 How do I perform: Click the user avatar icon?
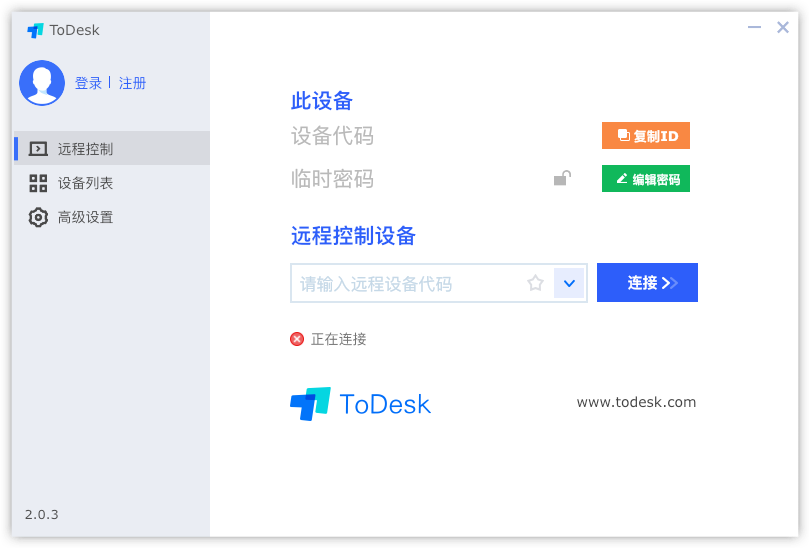tap(42, 83)
